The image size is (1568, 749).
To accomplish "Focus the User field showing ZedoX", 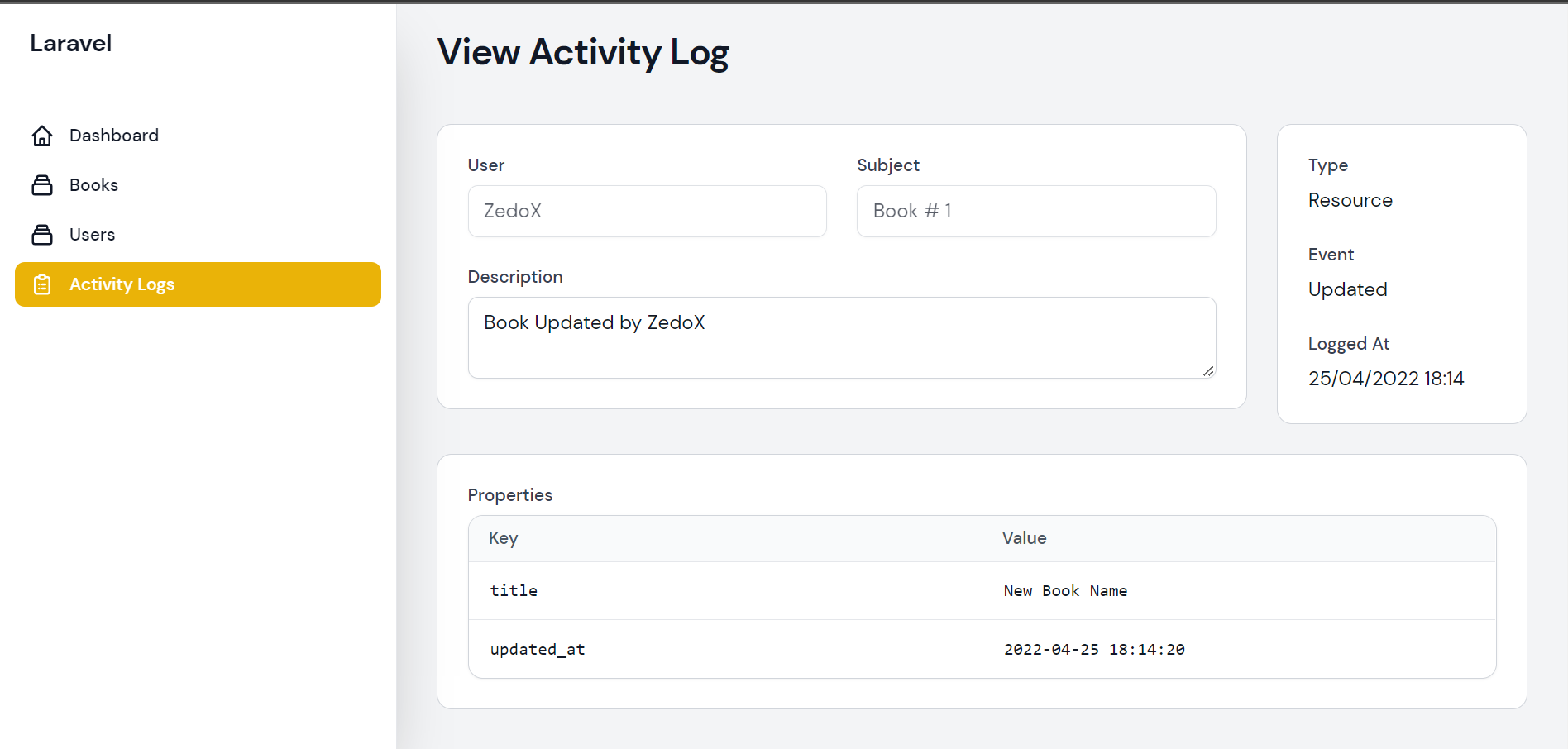I will [x=647, y=212].
